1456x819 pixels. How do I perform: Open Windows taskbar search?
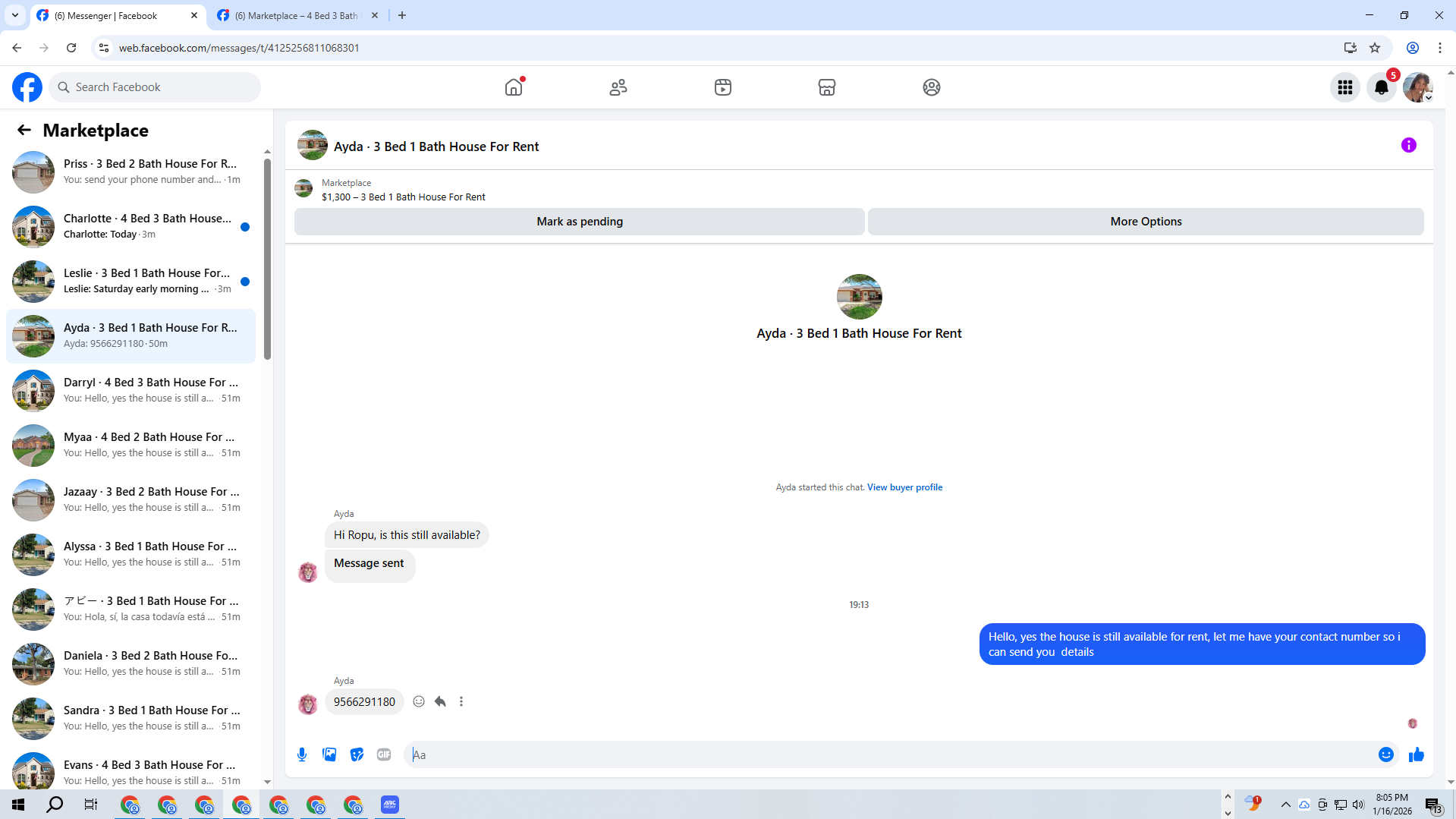point(55,805)
